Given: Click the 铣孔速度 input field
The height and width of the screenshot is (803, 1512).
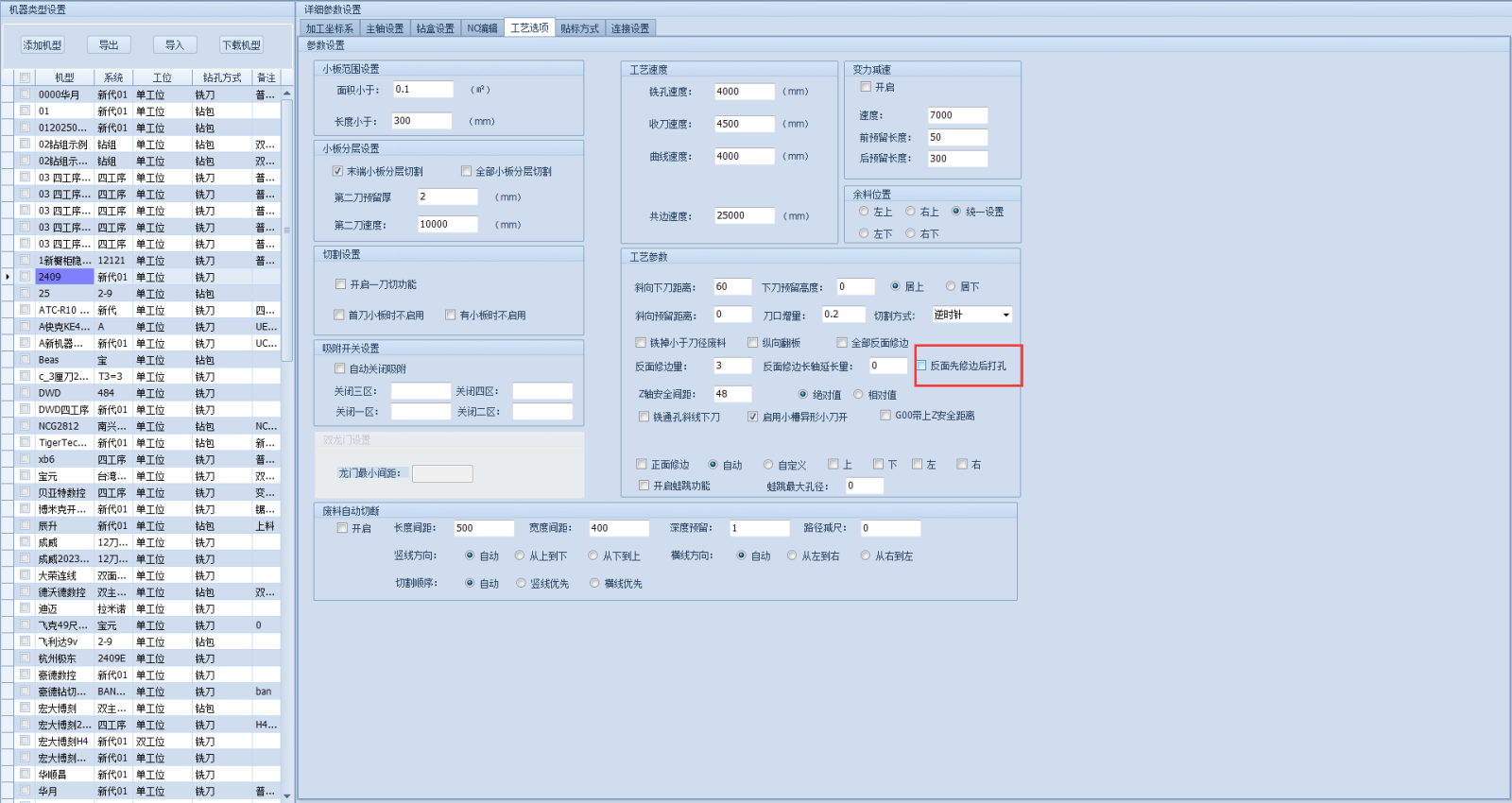Looking at the screenshot, I should click(x=744, y=92).
